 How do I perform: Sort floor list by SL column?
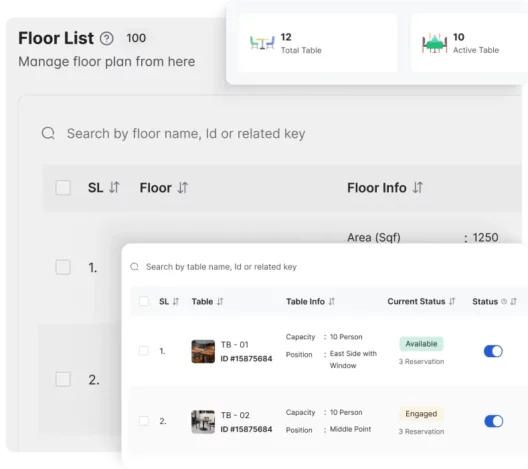tap(114, 188)
